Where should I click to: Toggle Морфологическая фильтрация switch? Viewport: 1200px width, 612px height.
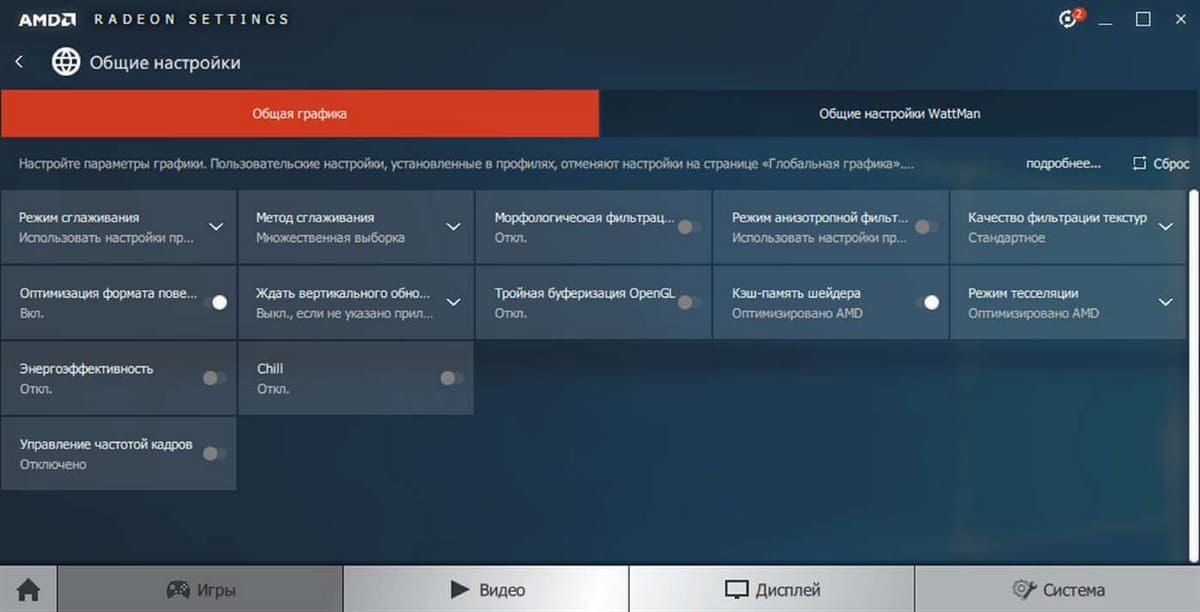[689, 227]
